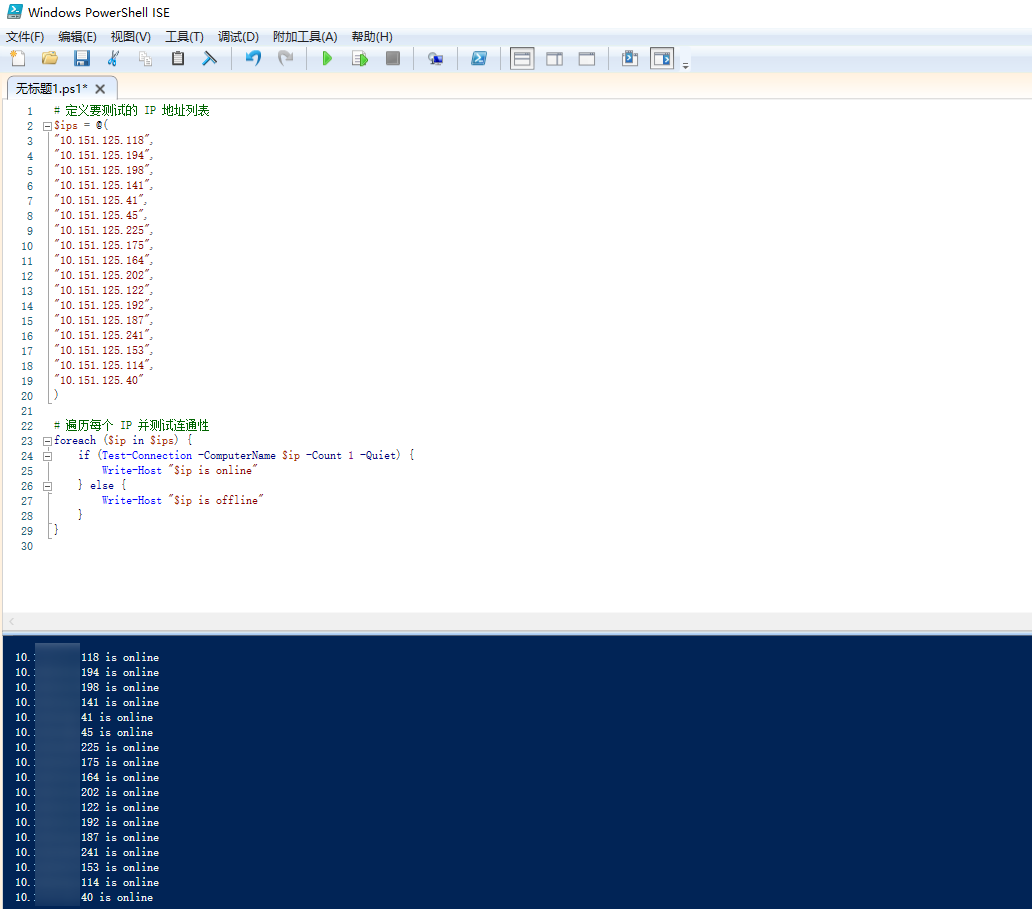Collapse the if Test-Connection block
This screenshot has height=909, width=1032.
(x=47, y=456)
